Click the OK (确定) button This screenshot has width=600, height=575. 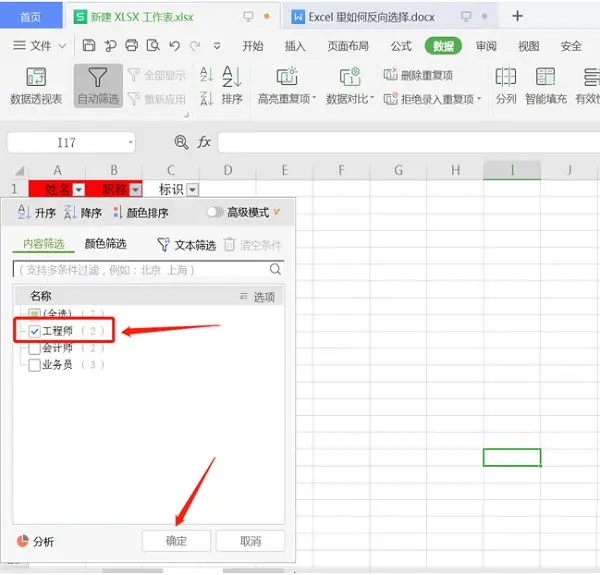[176, 541]
